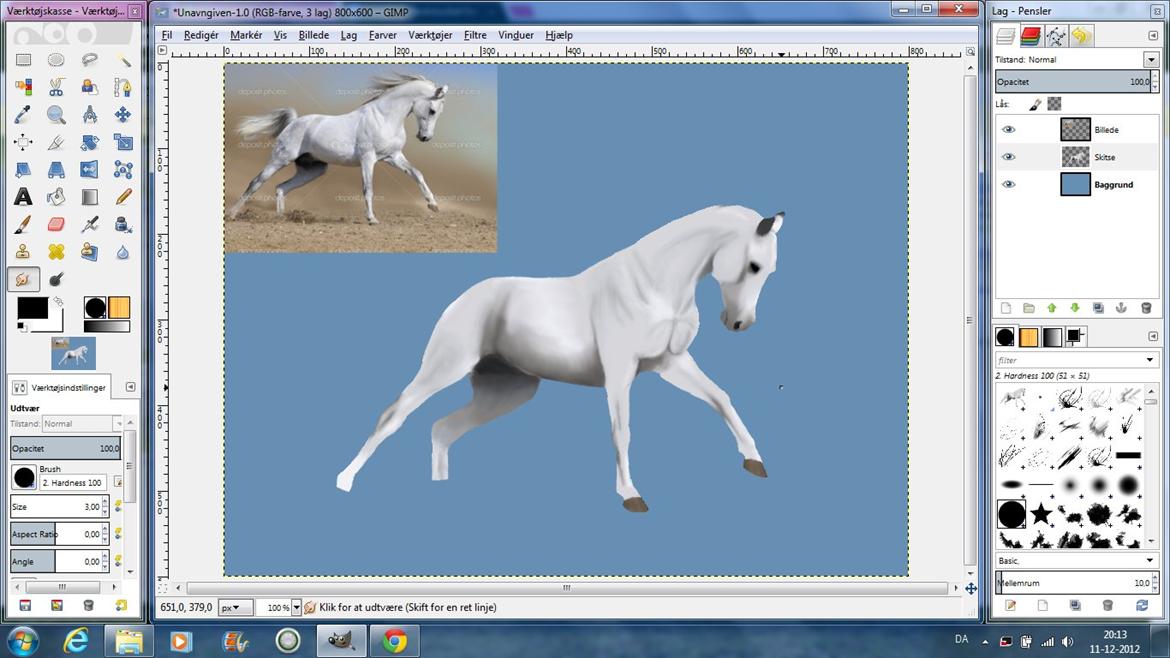This screenshot has width=1170, height=658.
Task: Expand the Basic brush tag dropdown
Action: tap(1150, 561)
